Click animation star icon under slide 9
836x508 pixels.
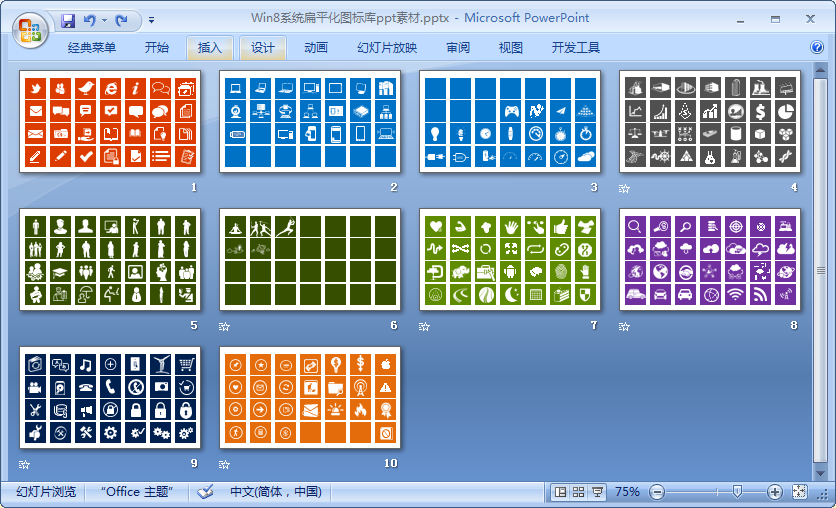(x=25, y=465)
